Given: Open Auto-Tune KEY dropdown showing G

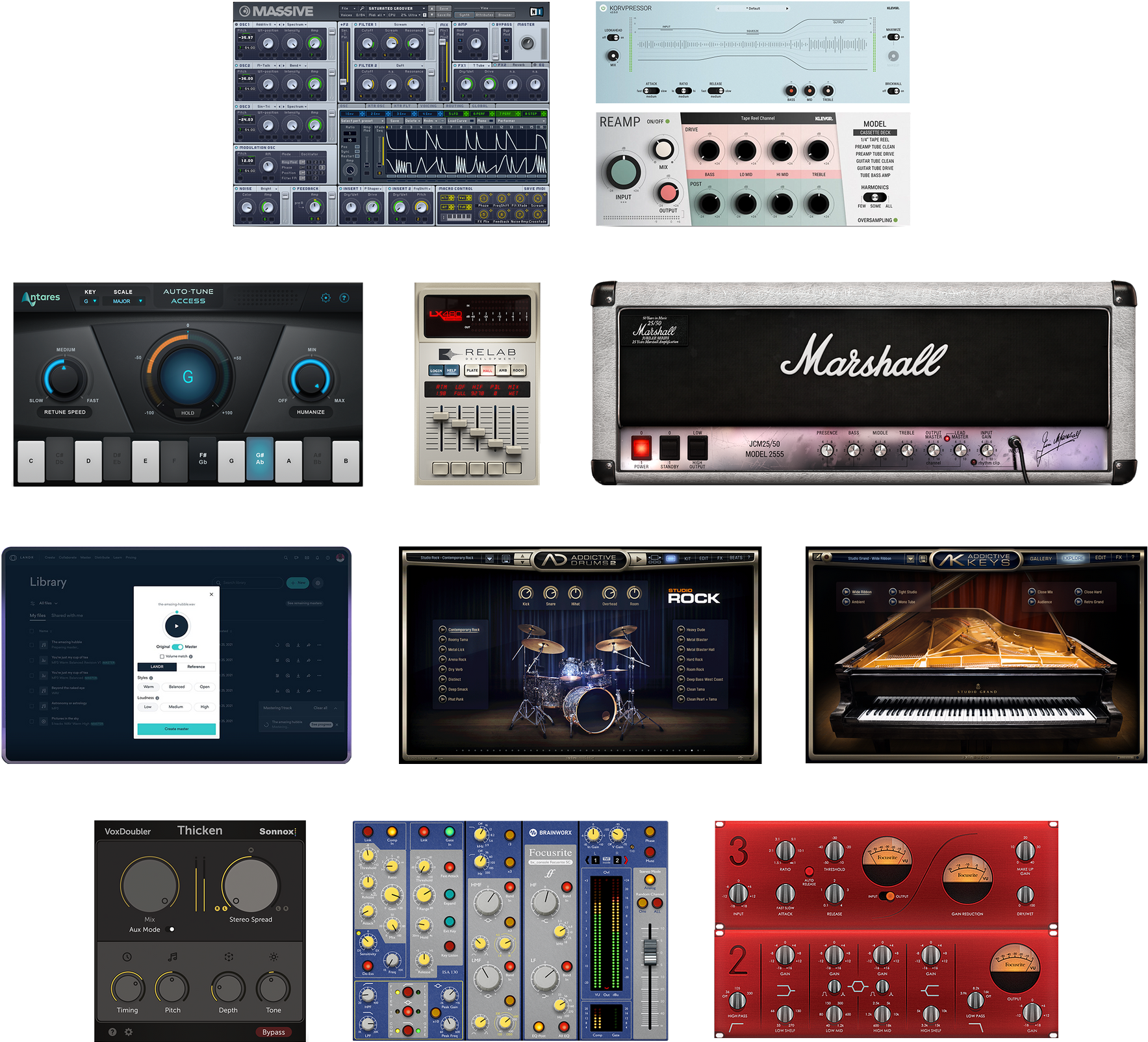Looking at the screenshot, I should tap(90, 301).
